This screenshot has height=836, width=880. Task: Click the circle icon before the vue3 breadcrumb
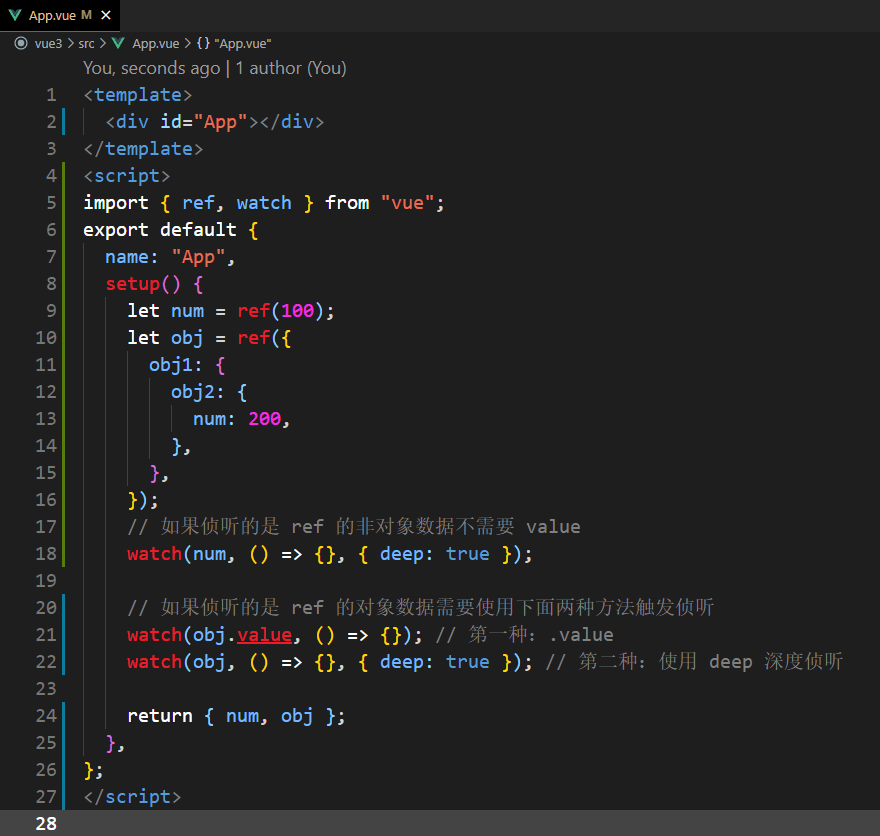pyautogui.click(x=21, y=43)
